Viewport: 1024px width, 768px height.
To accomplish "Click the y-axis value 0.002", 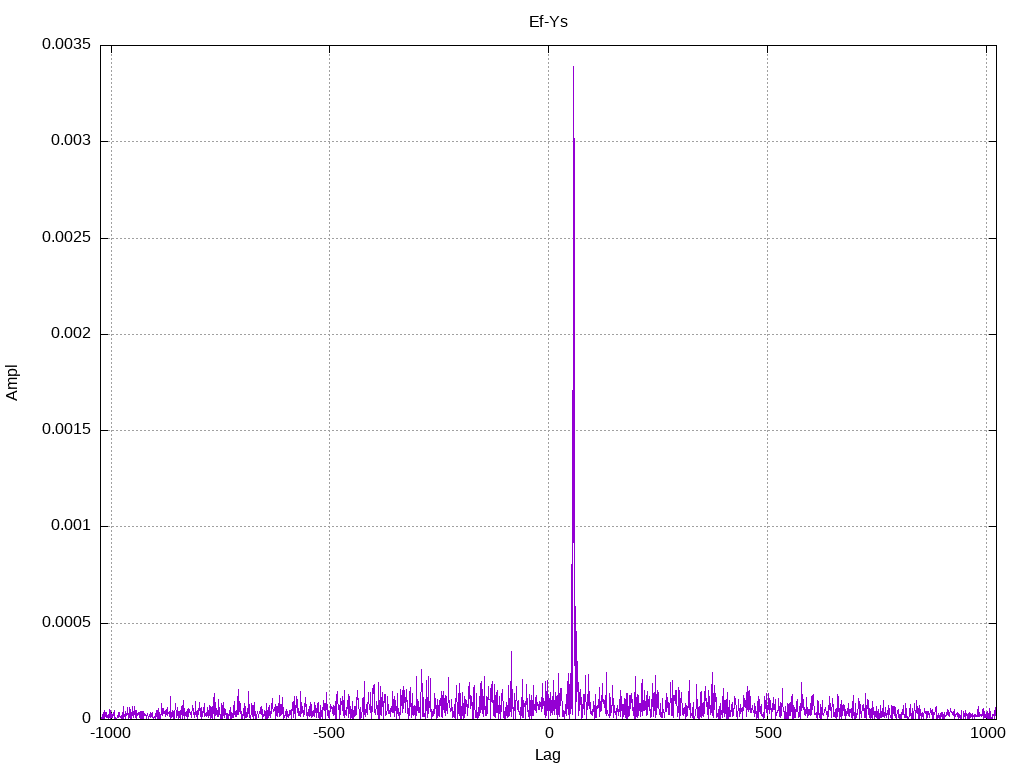I will [x=71, y=333].
